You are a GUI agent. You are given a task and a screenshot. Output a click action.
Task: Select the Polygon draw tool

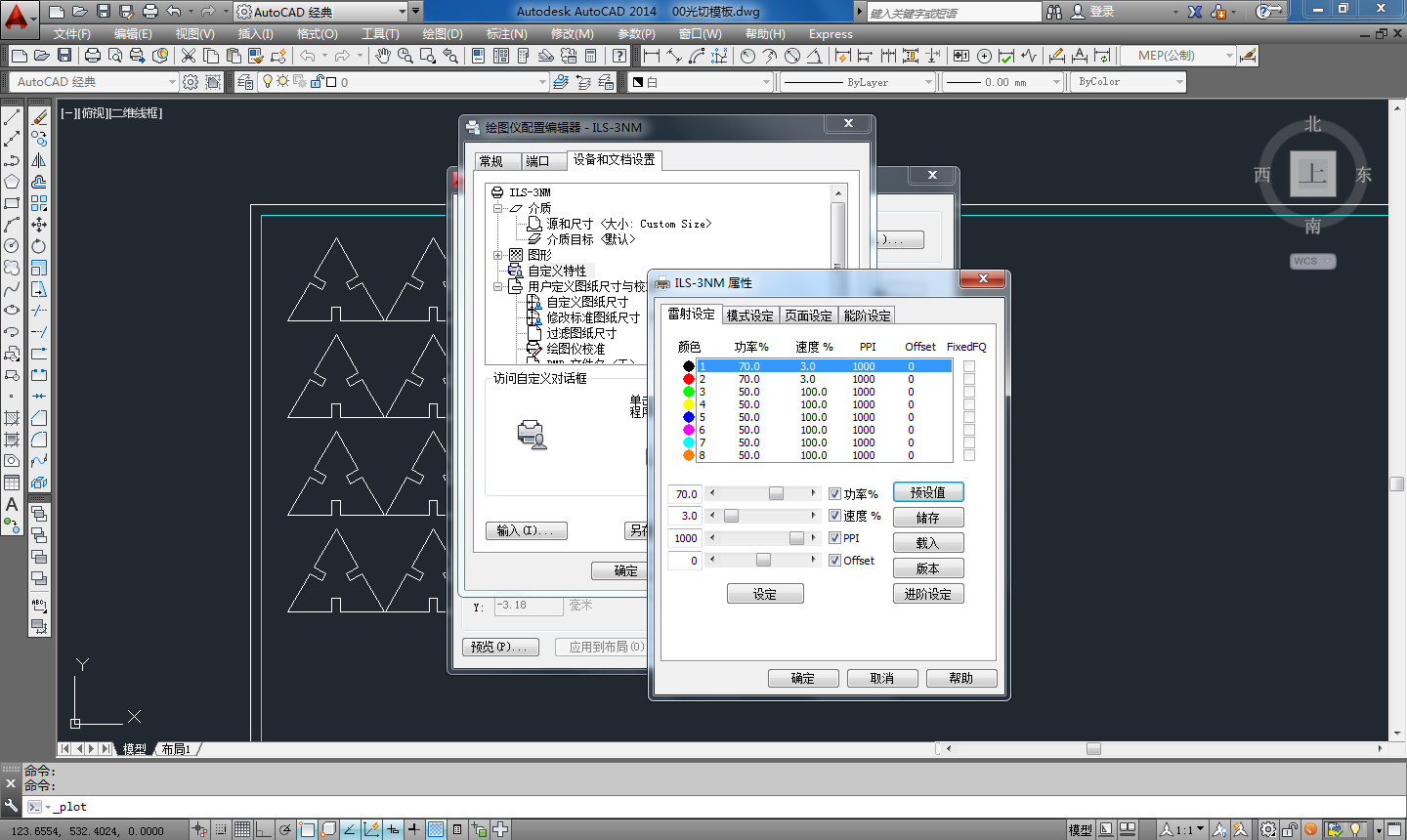(12, 182)
